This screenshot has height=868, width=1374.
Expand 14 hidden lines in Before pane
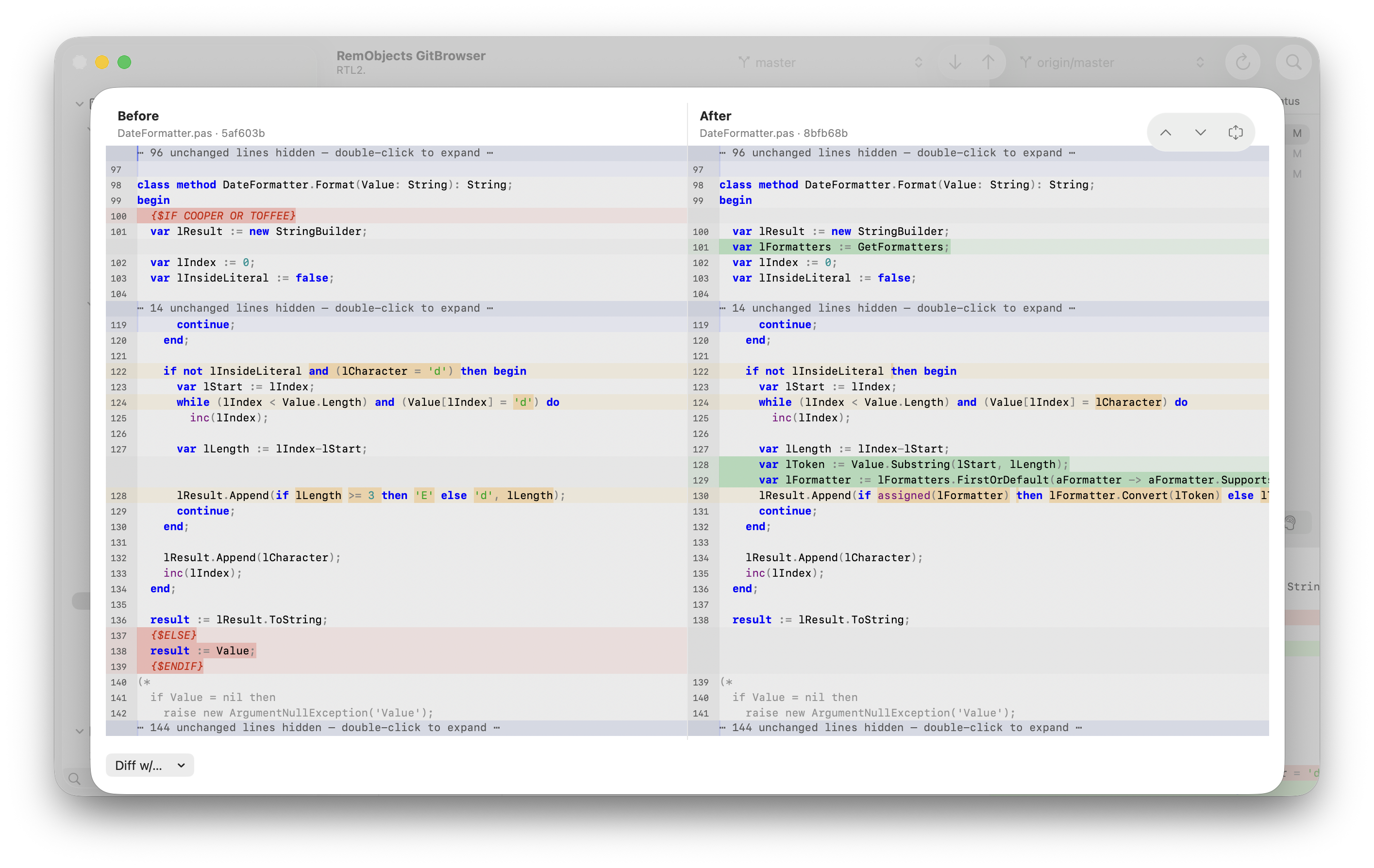(396, 308)
